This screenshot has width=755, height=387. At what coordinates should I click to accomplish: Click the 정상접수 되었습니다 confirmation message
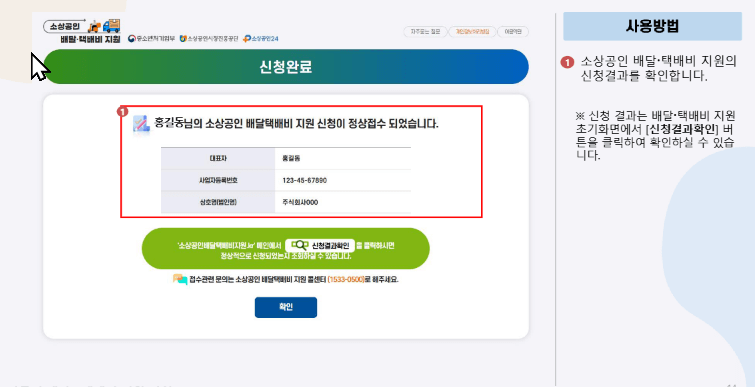coord(297,124)
